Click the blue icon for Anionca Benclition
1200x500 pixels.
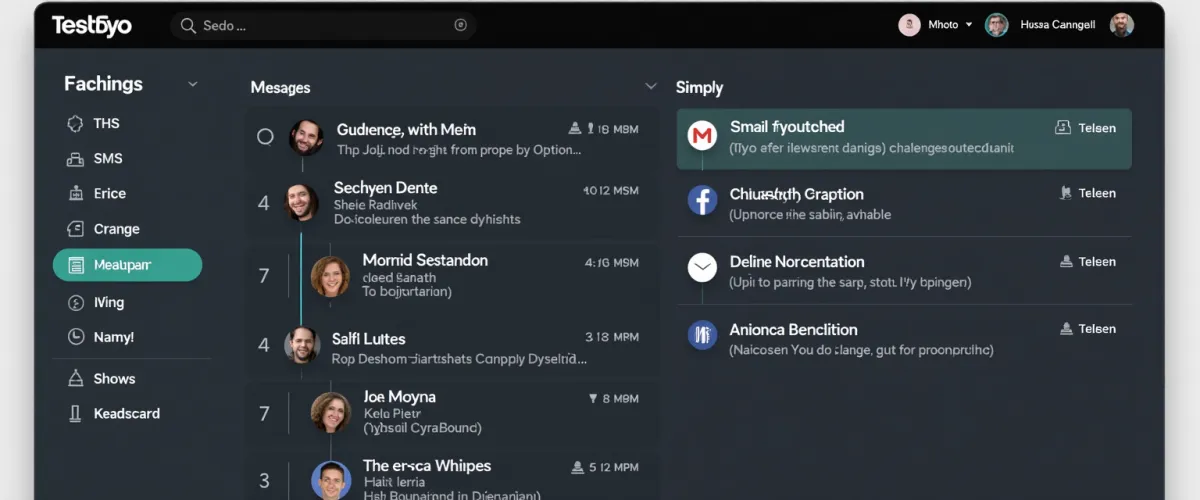(703, 334)
